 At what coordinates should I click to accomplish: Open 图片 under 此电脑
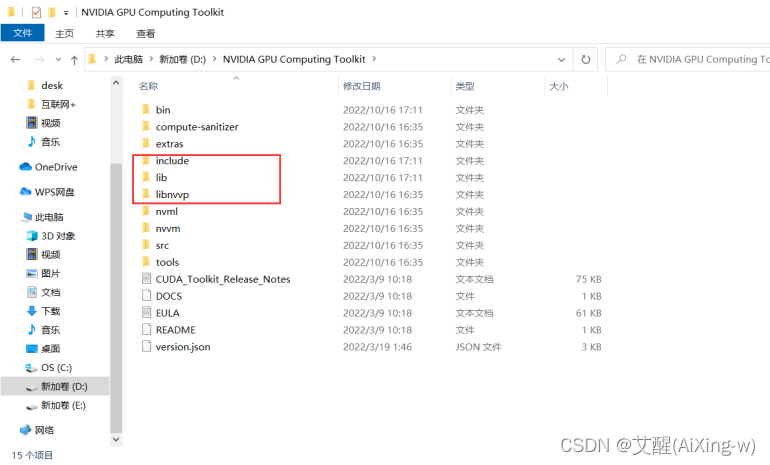point(43,274)
